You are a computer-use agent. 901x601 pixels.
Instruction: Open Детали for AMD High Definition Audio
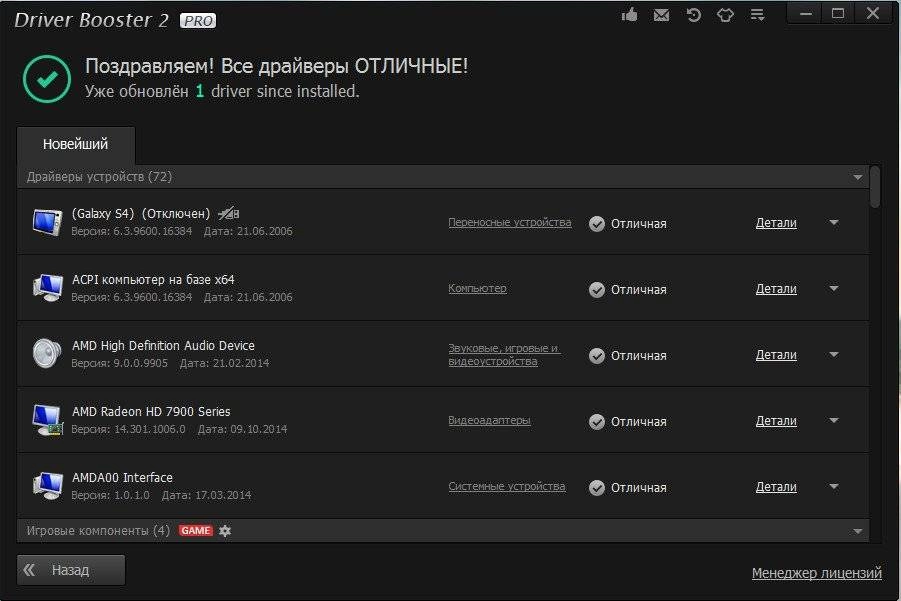pyautogui.click(x=776, y=355)
